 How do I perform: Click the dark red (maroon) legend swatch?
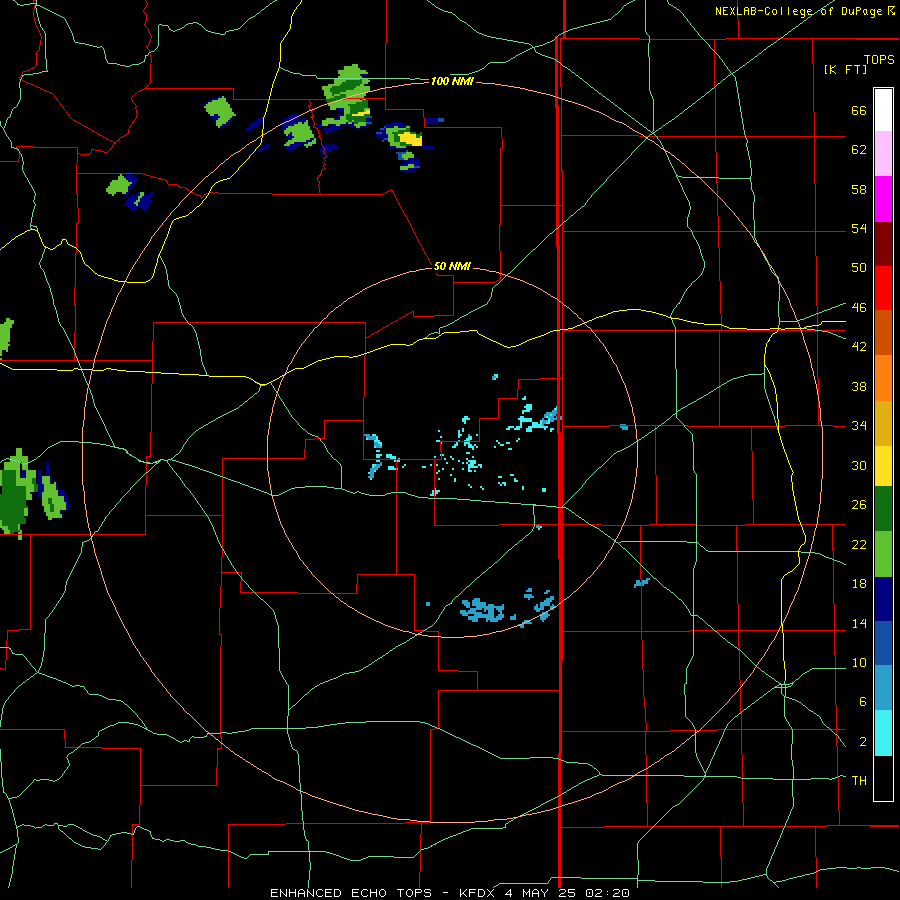[x=883, y=243]
